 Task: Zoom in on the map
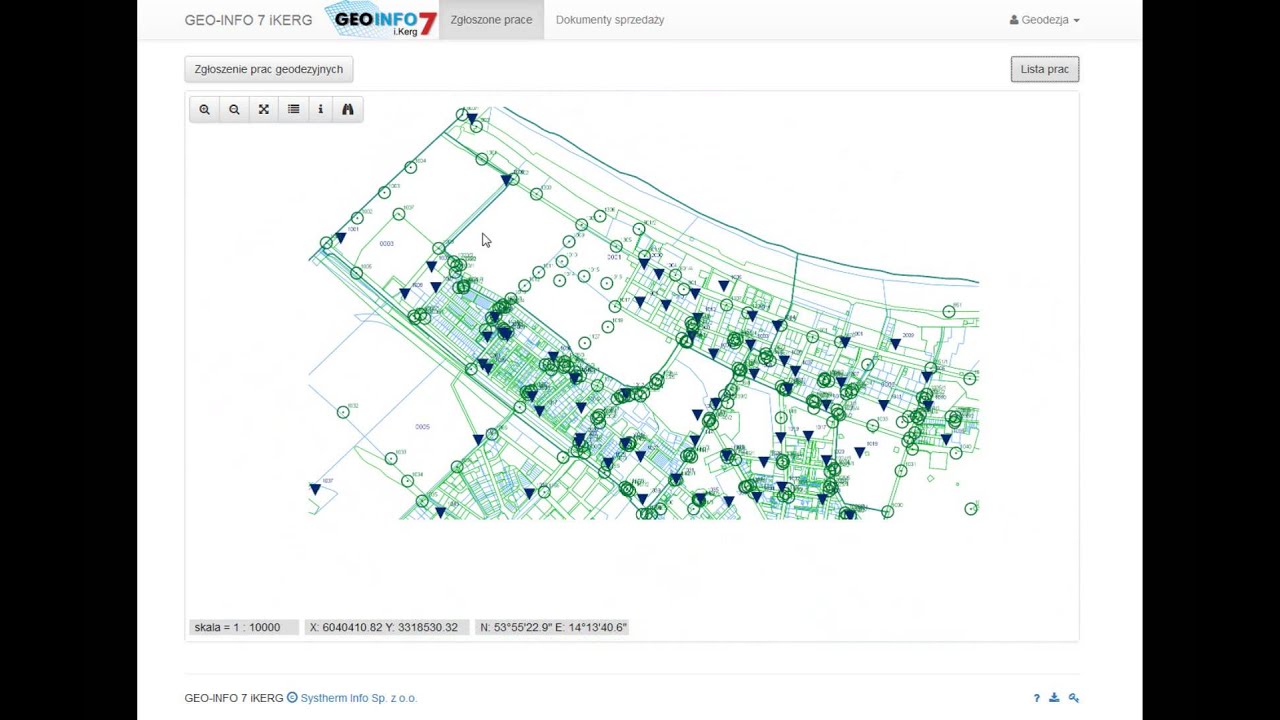[x=204, y=109]
